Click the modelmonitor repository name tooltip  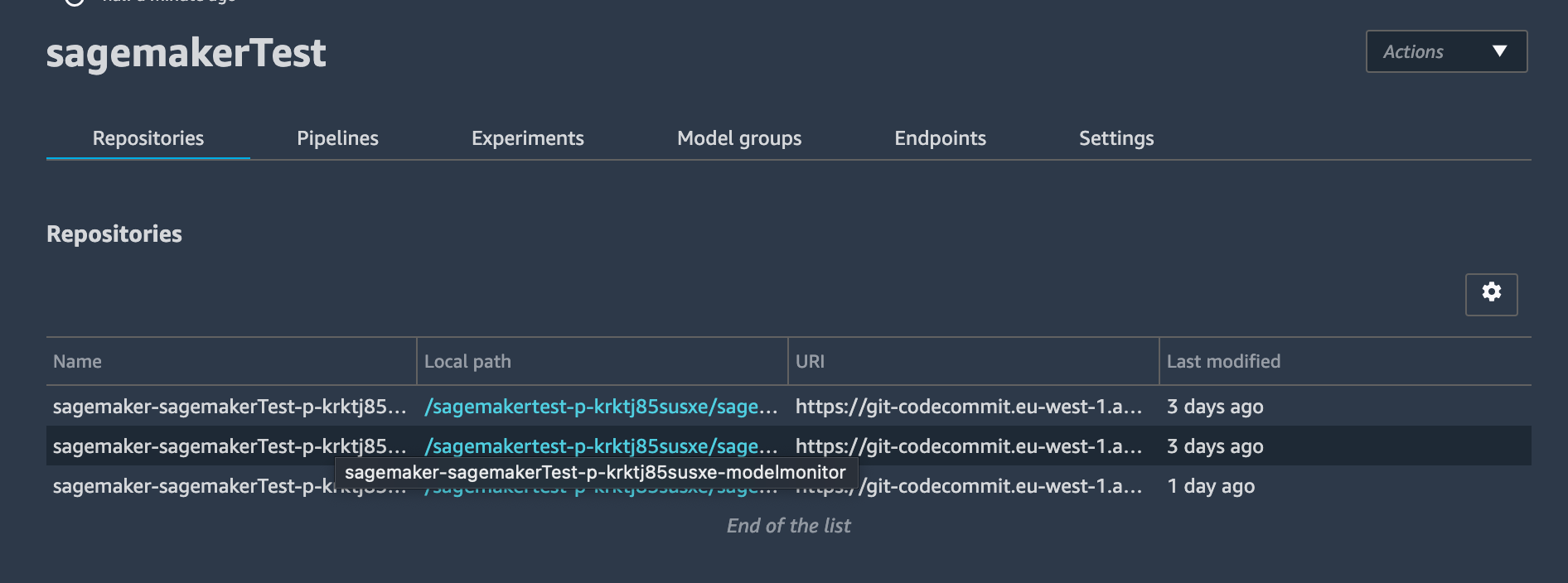[x=596, y=472]
